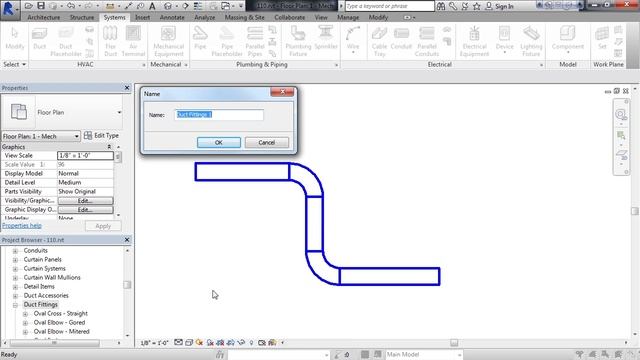The image size is (640, 360).
Task: Pick the Conduit tool
Action: click(401, 39)
